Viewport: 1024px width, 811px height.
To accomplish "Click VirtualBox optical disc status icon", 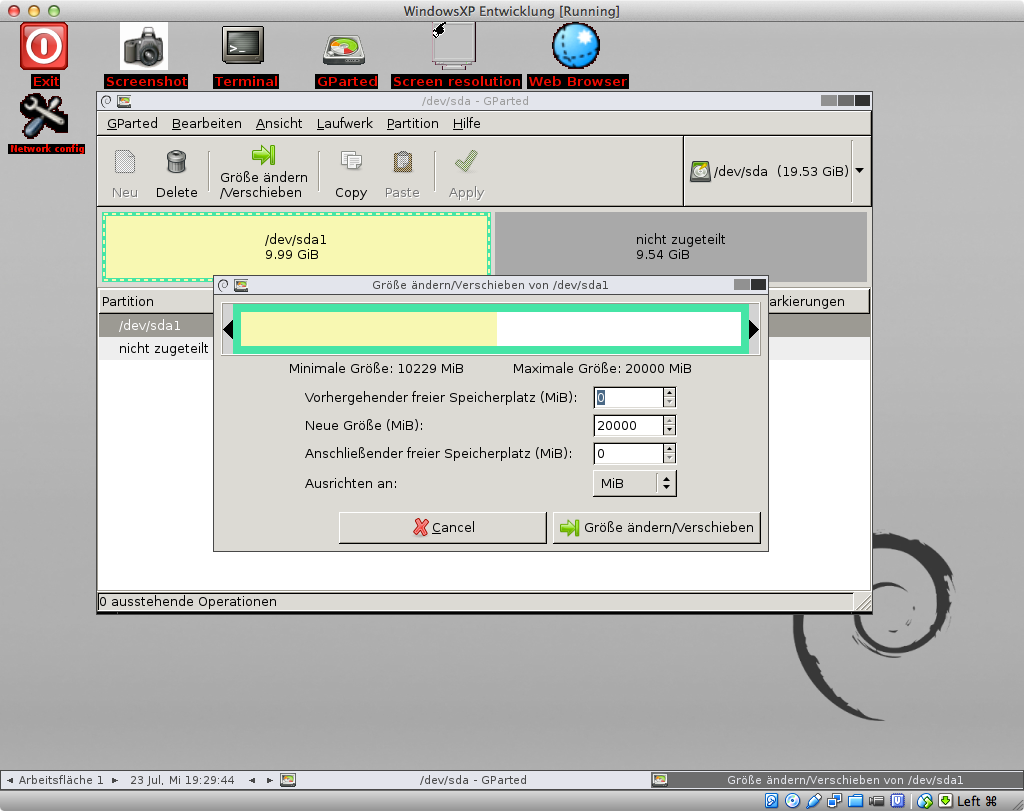I will click(792, 801).
